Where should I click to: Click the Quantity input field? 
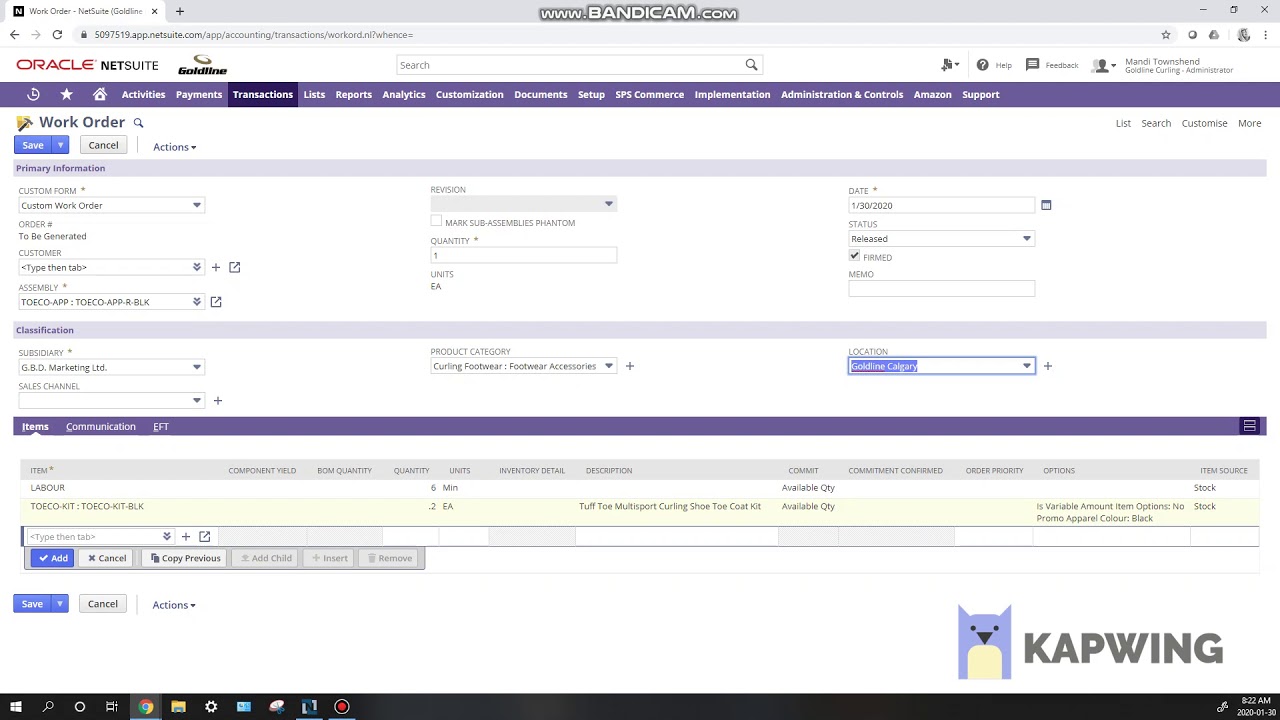tap(523, 255)
